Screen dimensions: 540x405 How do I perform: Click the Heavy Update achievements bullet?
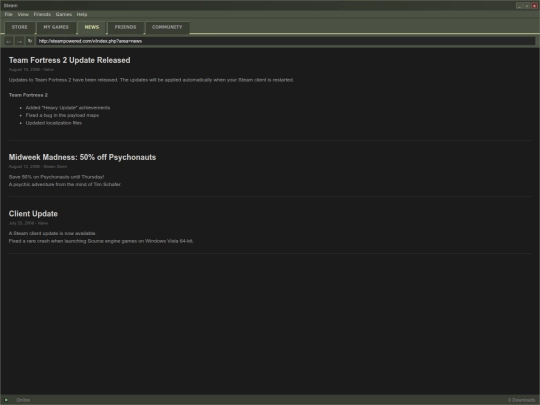[x=68, y=108]
